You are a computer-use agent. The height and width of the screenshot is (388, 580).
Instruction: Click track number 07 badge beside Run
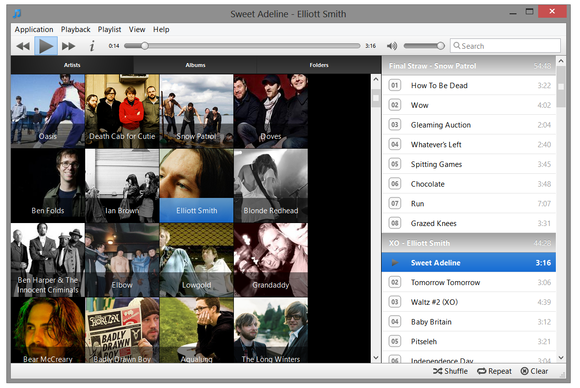coord(395,203)
